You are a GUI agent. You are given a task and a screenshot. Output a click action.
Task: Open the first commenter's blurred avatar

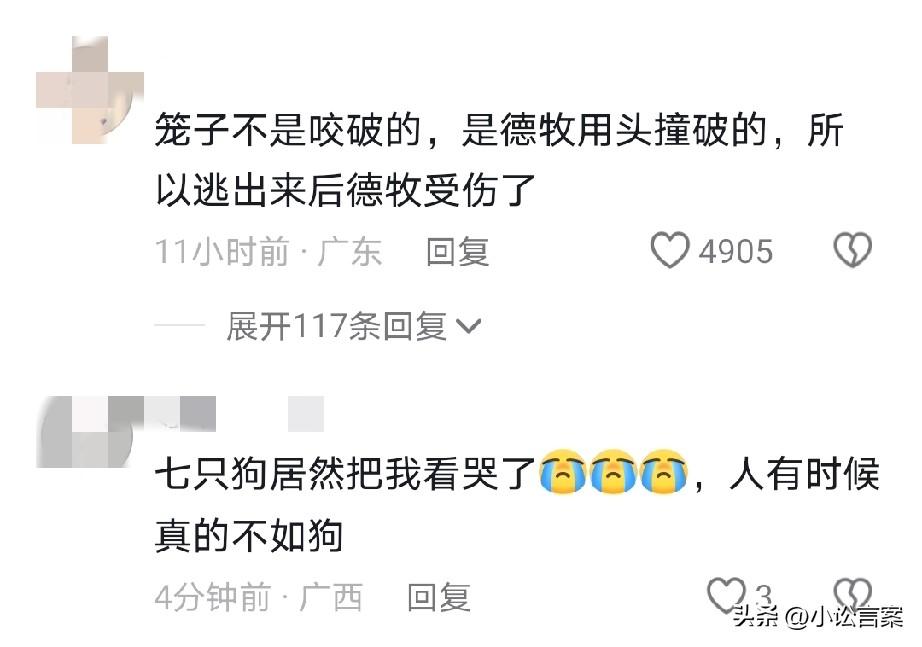click(90, 90)
